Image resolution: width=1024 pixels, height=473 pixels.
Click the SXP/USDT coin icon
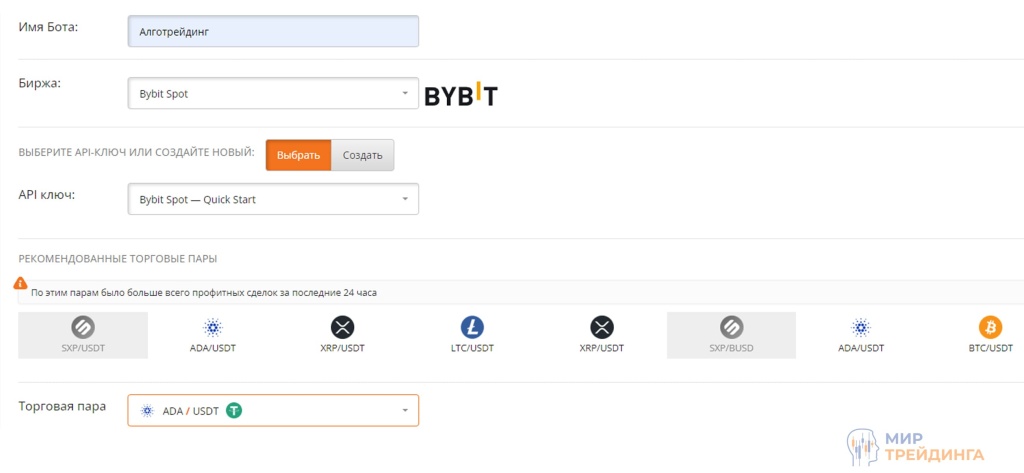coord(83,326)
